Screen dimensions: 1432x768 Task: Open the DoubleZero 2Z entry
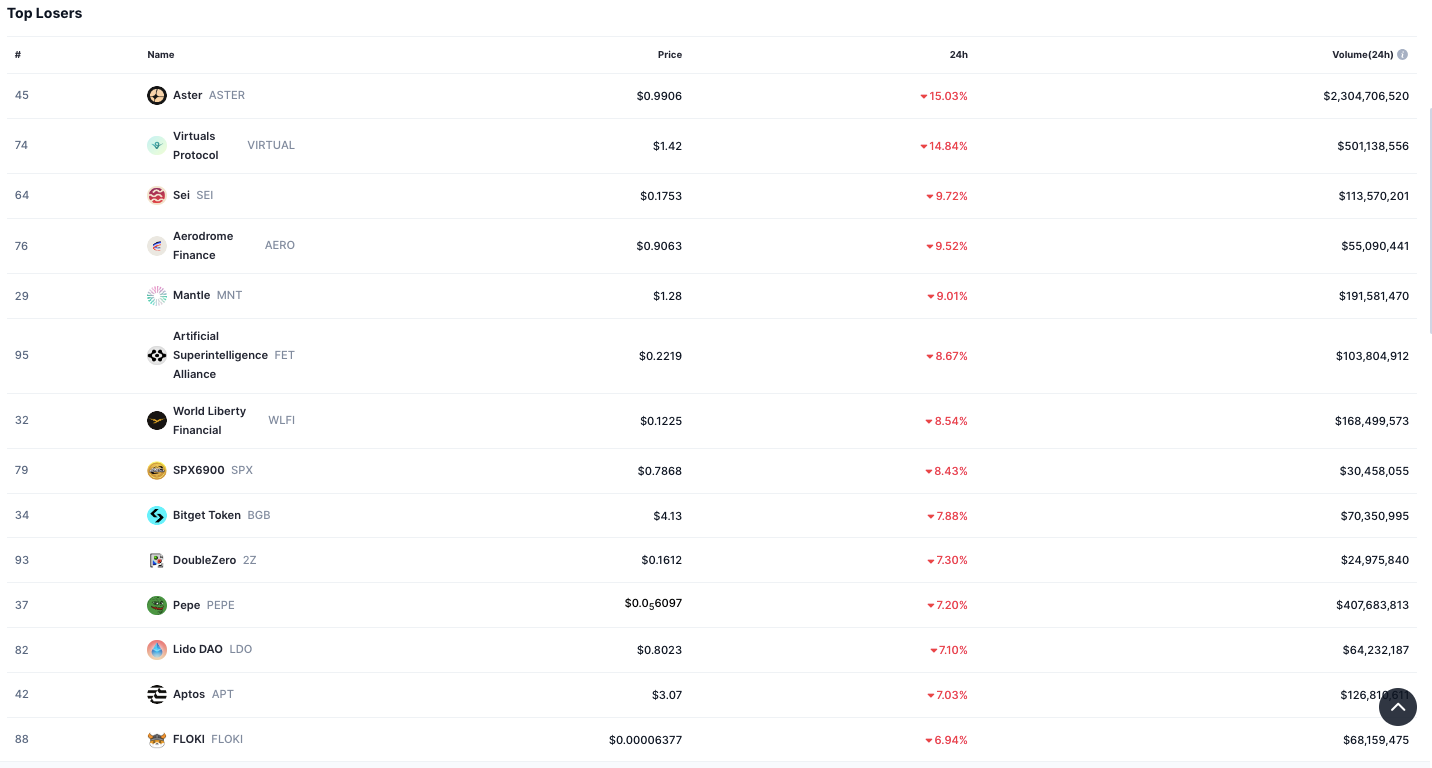coord(205,560)
